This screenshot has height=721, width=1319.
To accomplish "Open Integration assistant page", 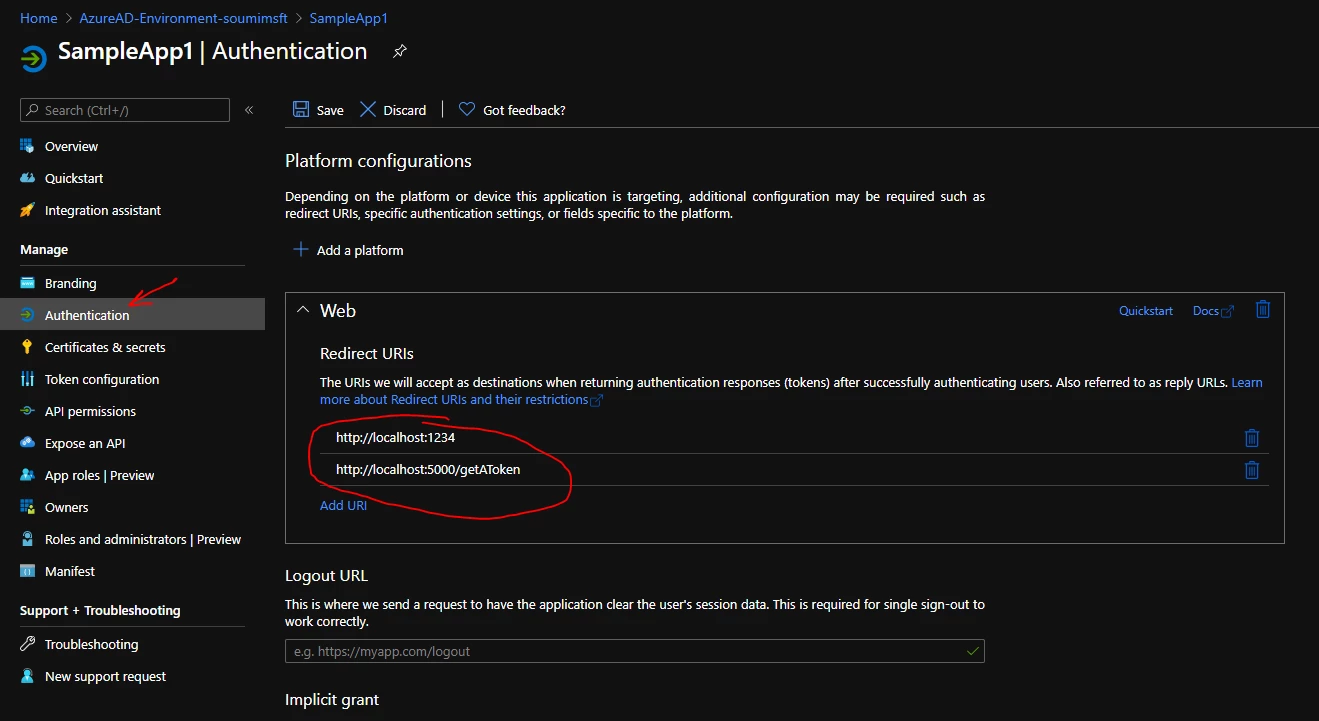I will [x=103, y=210].
